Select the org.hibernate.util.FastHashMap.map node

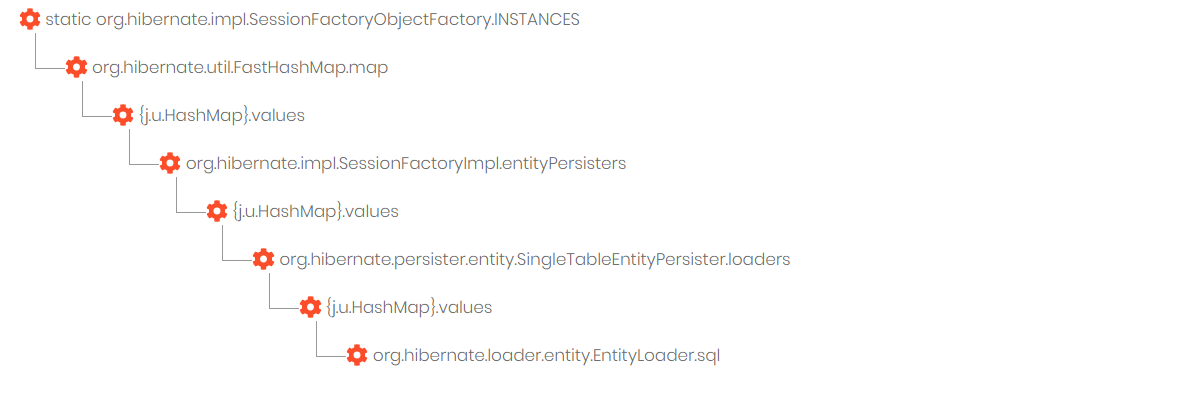[x=240, y=67]
